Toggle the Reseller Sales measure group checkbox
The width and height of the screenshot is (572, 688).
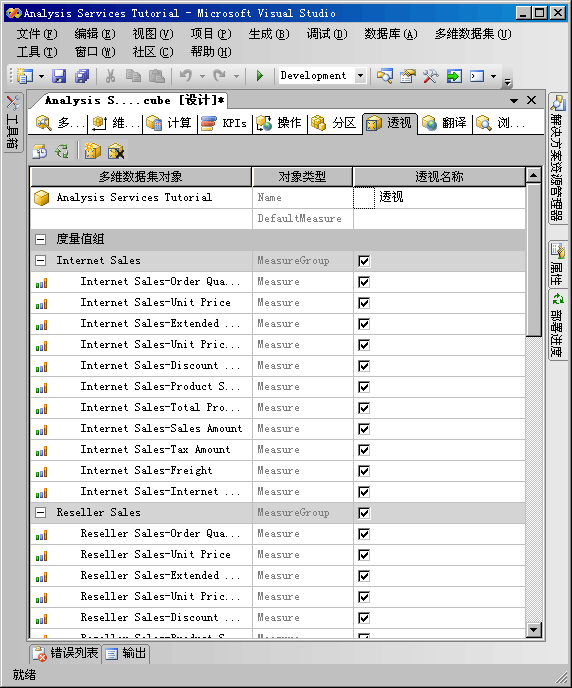coord(364,513)
